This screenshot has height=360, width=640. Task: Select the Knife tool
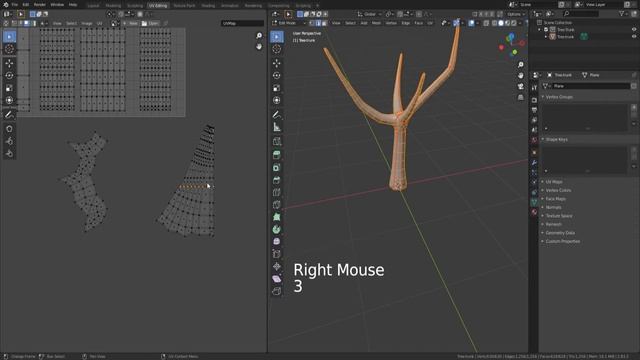coord(277,204)
